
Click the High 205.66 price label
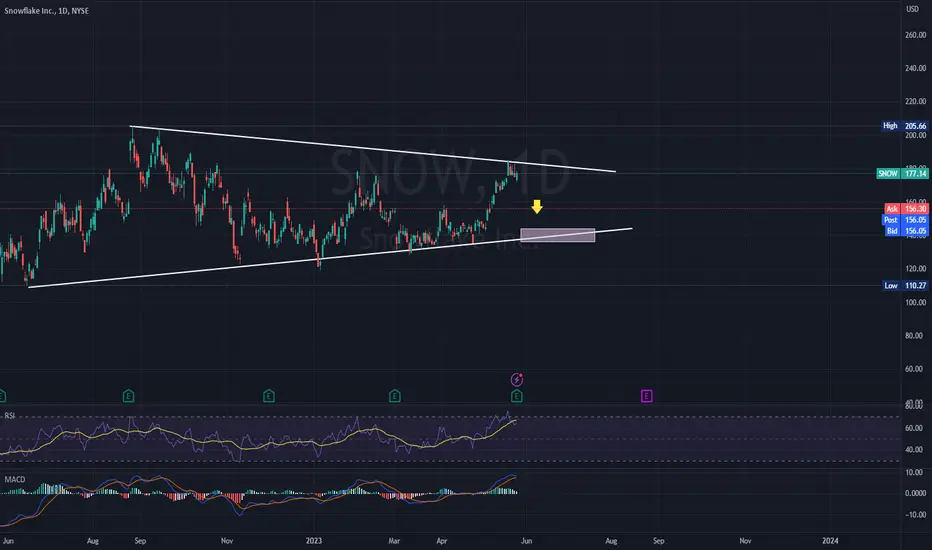[905, 126]
